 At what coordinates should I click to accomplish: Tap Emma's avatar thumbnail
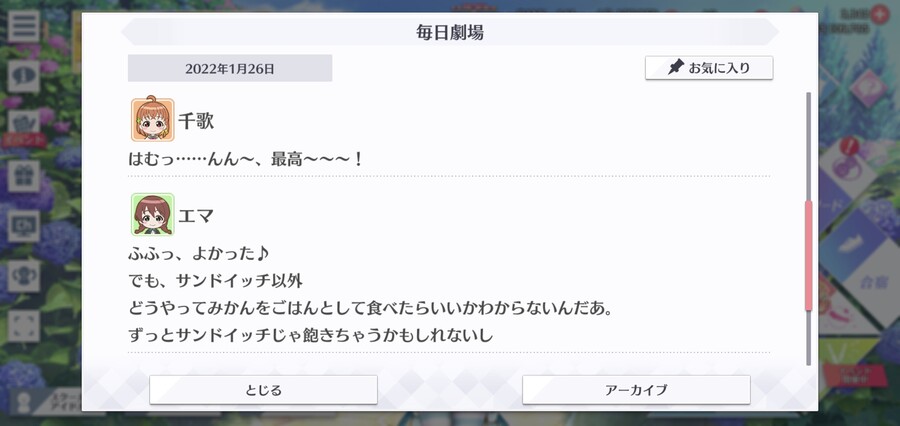(152, 214)
